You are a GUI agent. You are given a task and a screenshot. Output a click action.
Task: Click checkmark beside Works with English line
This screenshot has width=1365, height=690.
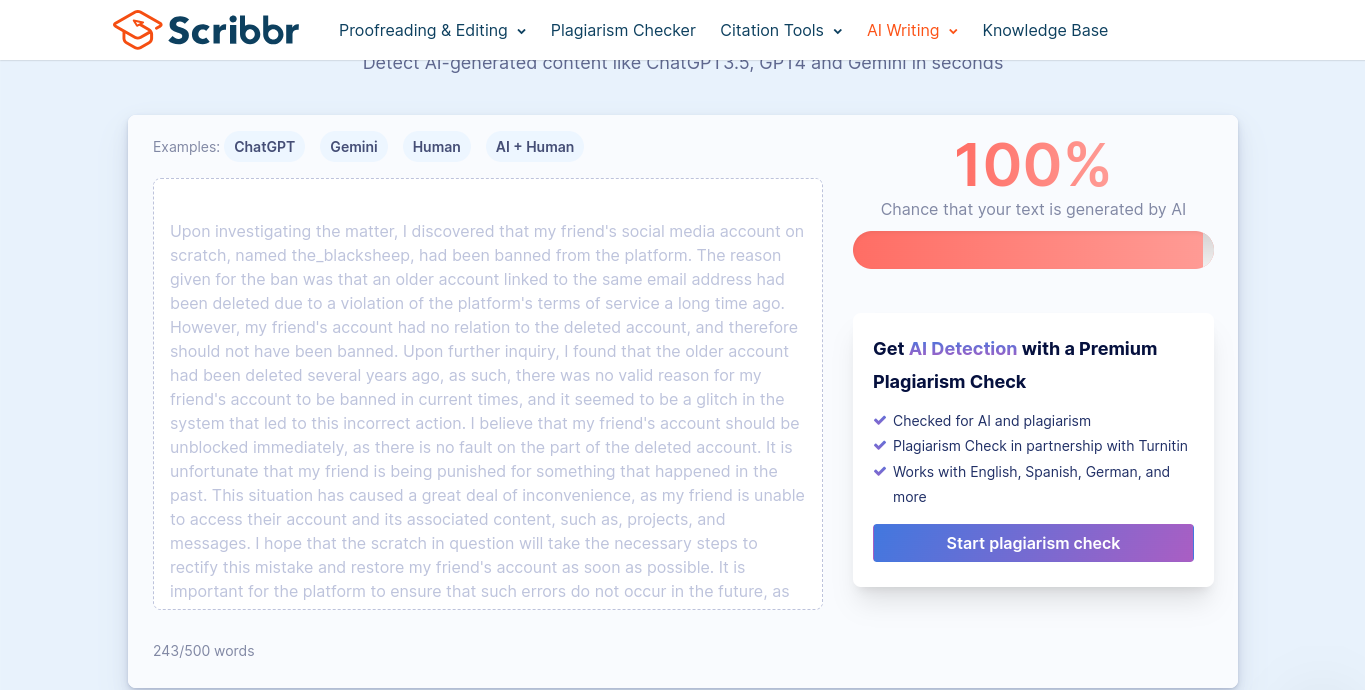tap(880, 472)
